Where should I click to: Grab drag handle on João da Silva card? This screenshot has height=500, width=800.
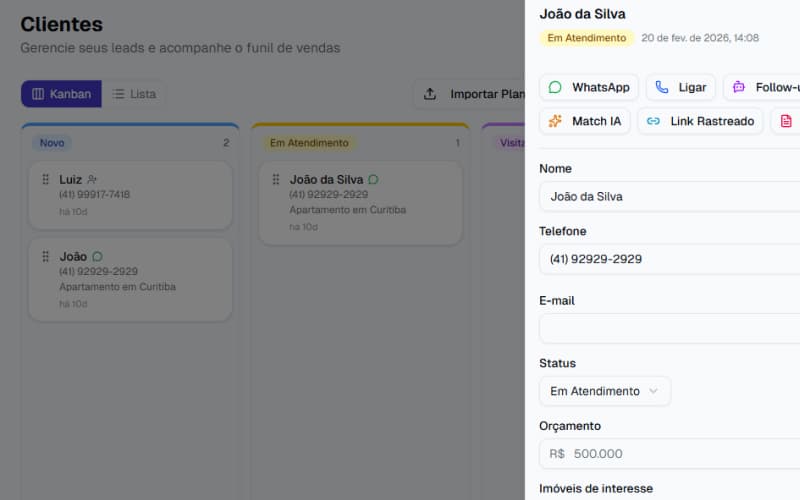tap(276, 179)
